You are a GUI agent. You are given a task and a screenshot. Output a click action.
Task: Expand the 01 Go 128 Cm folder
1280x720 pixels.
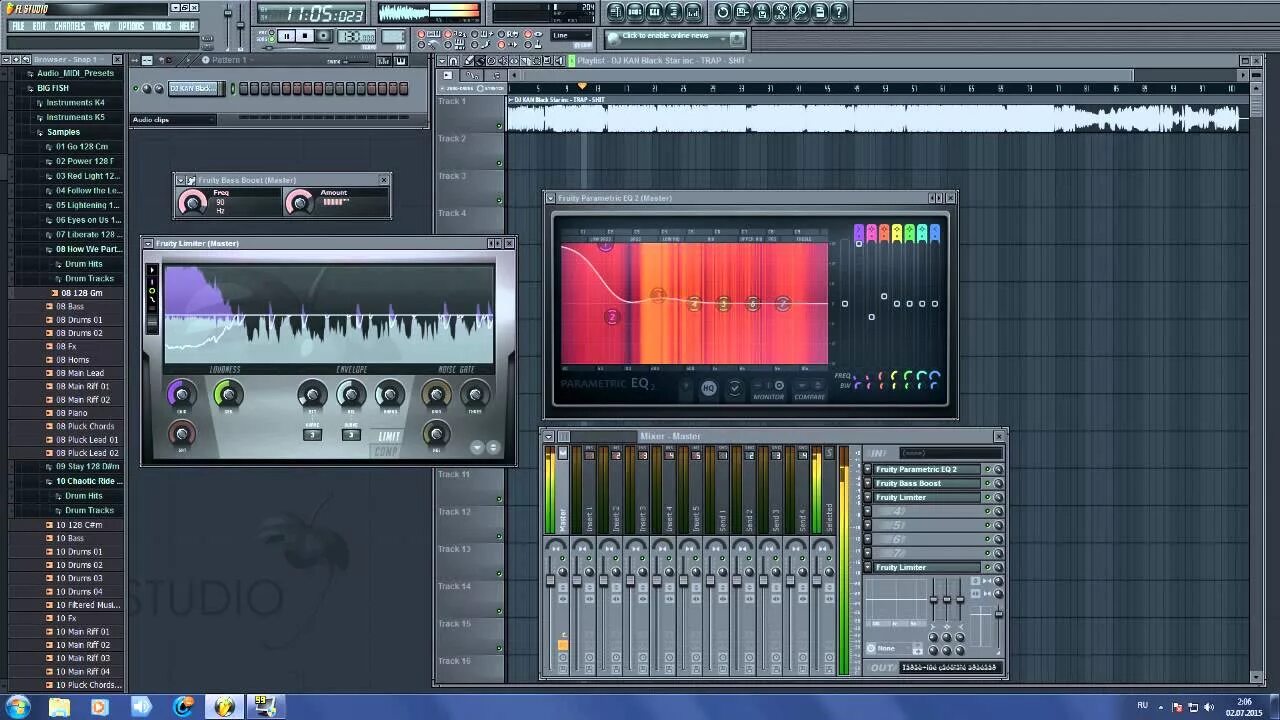click(x=82, y=147)
